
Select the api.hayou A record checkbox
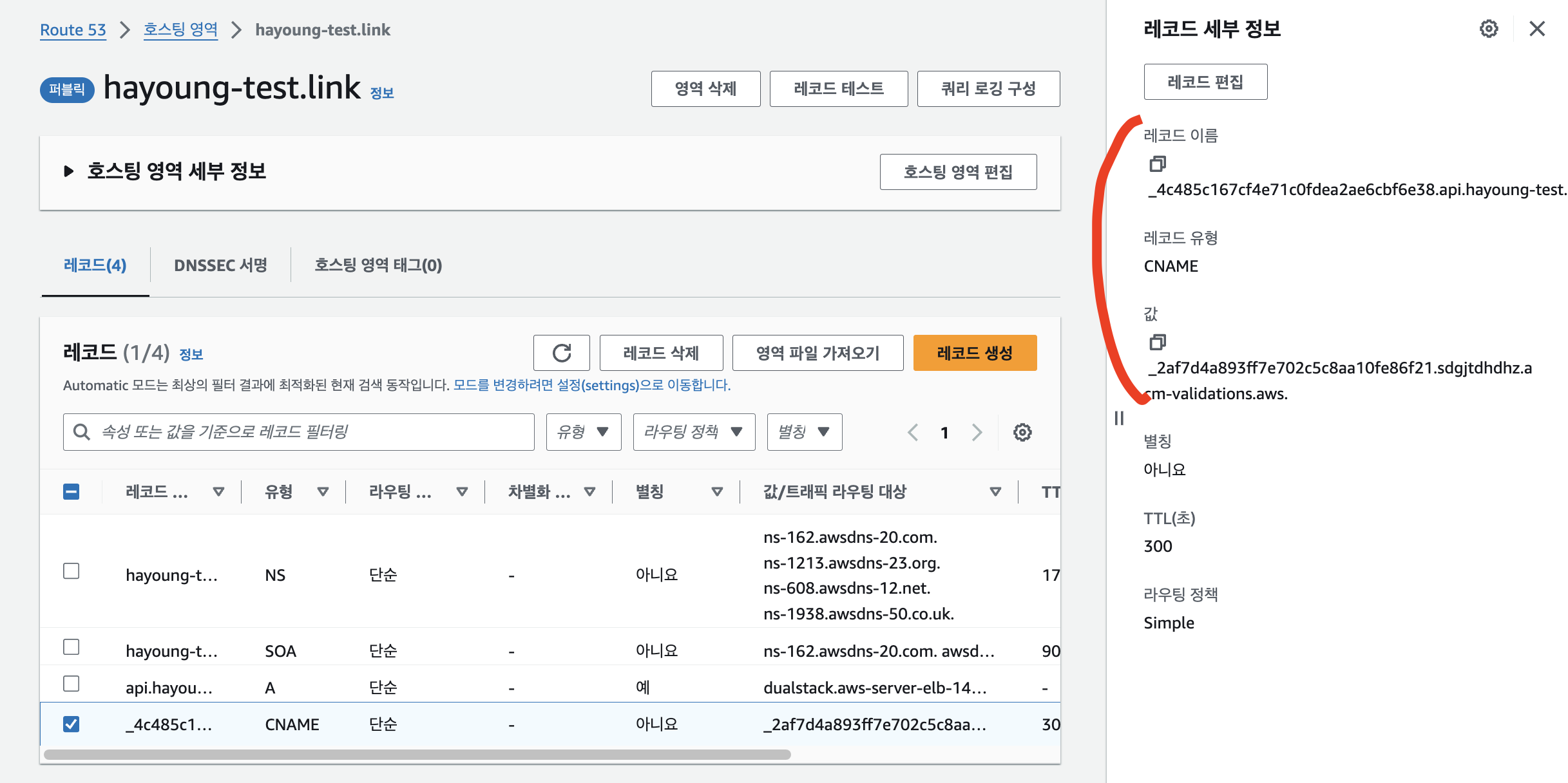(72, 684)
